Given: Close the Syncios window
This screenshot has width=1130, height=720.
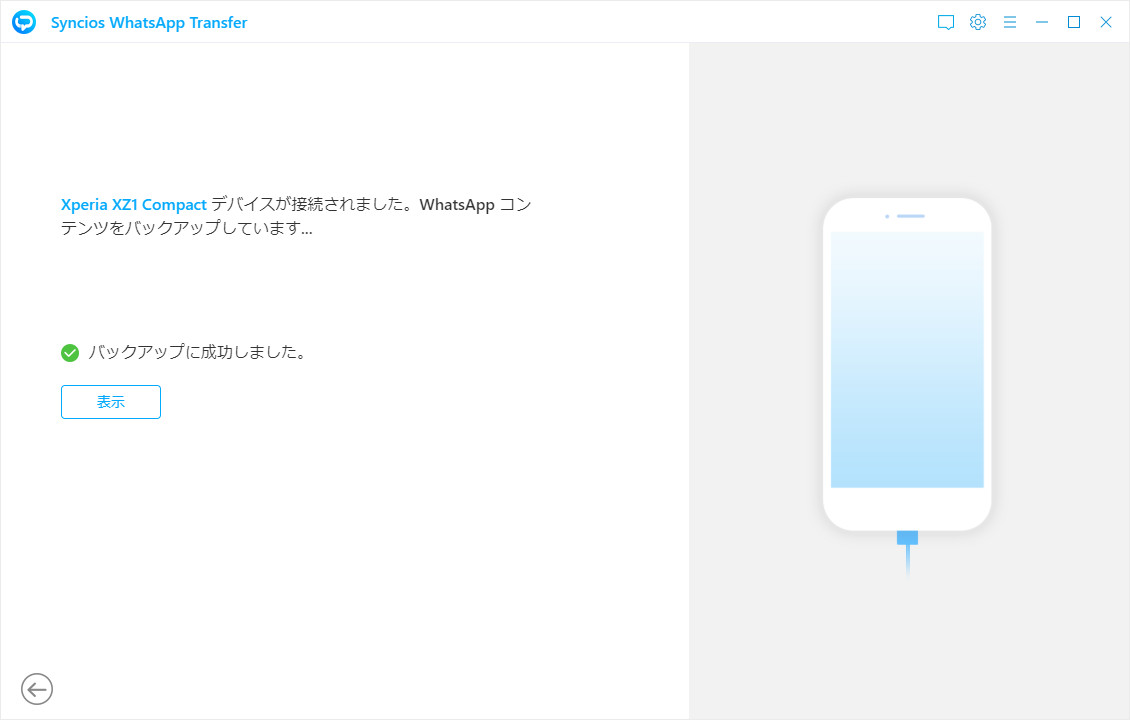Looking at the screenshot, I should (1105, 22).
